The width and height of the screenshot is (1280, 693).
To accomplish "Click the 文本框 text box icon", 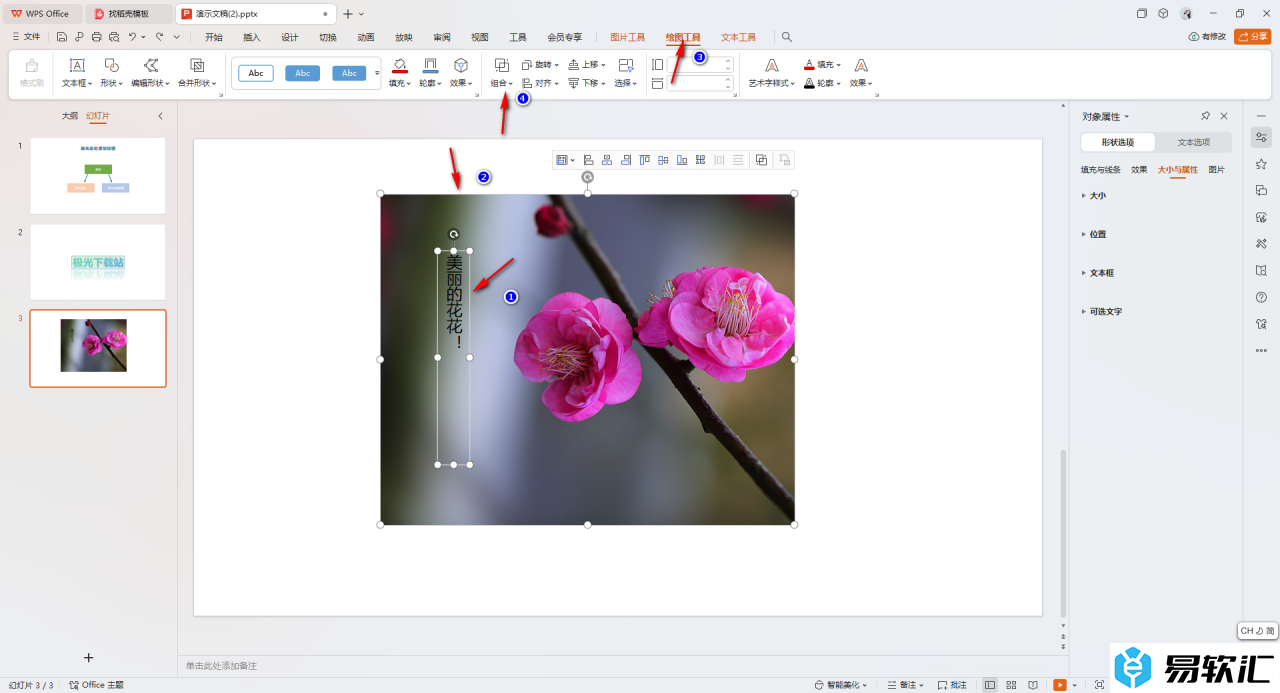I will pos(77,65).
